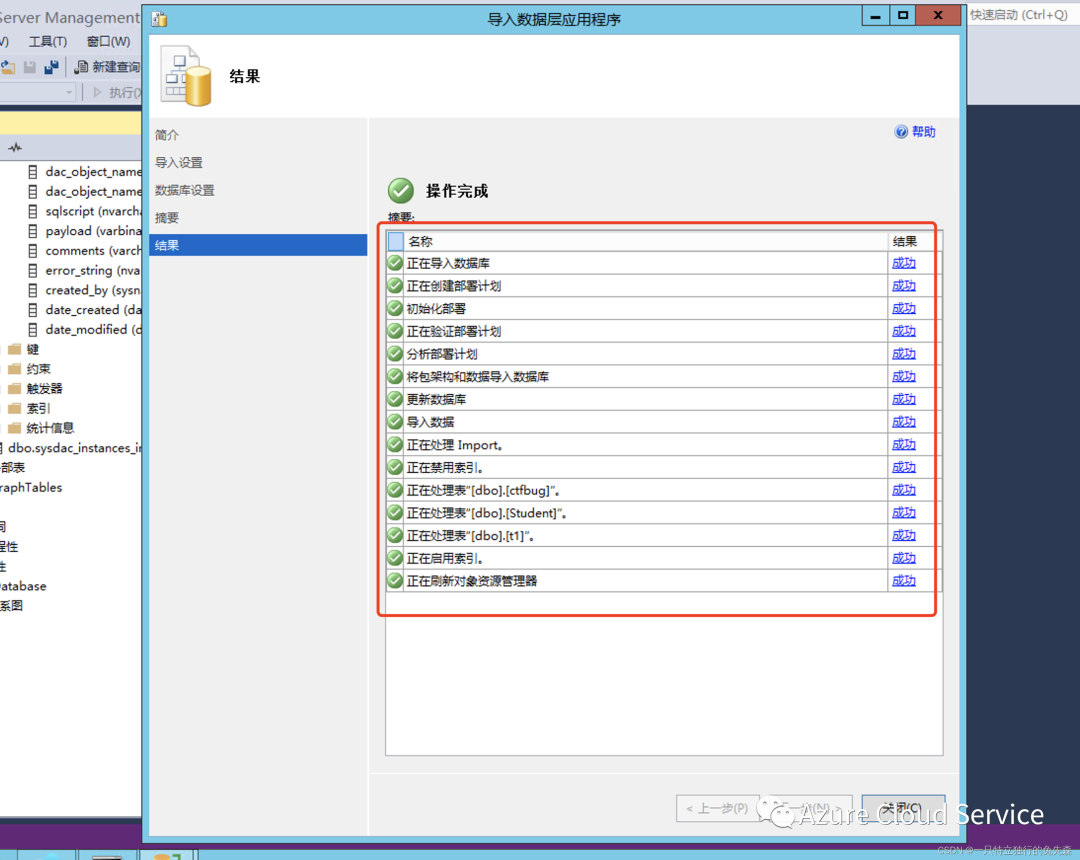Click the status icon column header cell
The width and height of the screenshot is (1080, 860).
(x=395, y=241)
